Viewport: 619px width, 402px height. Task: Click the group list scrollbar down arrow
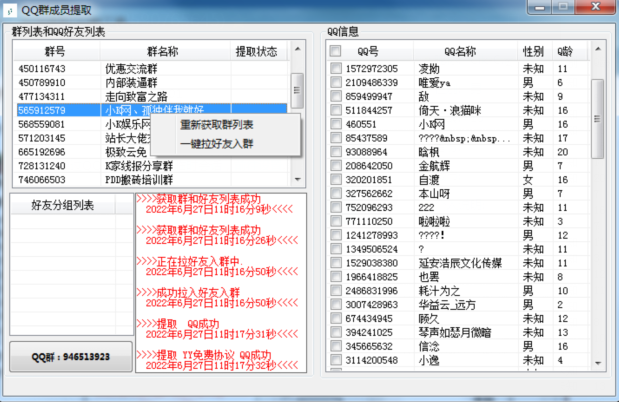point(297,179)
